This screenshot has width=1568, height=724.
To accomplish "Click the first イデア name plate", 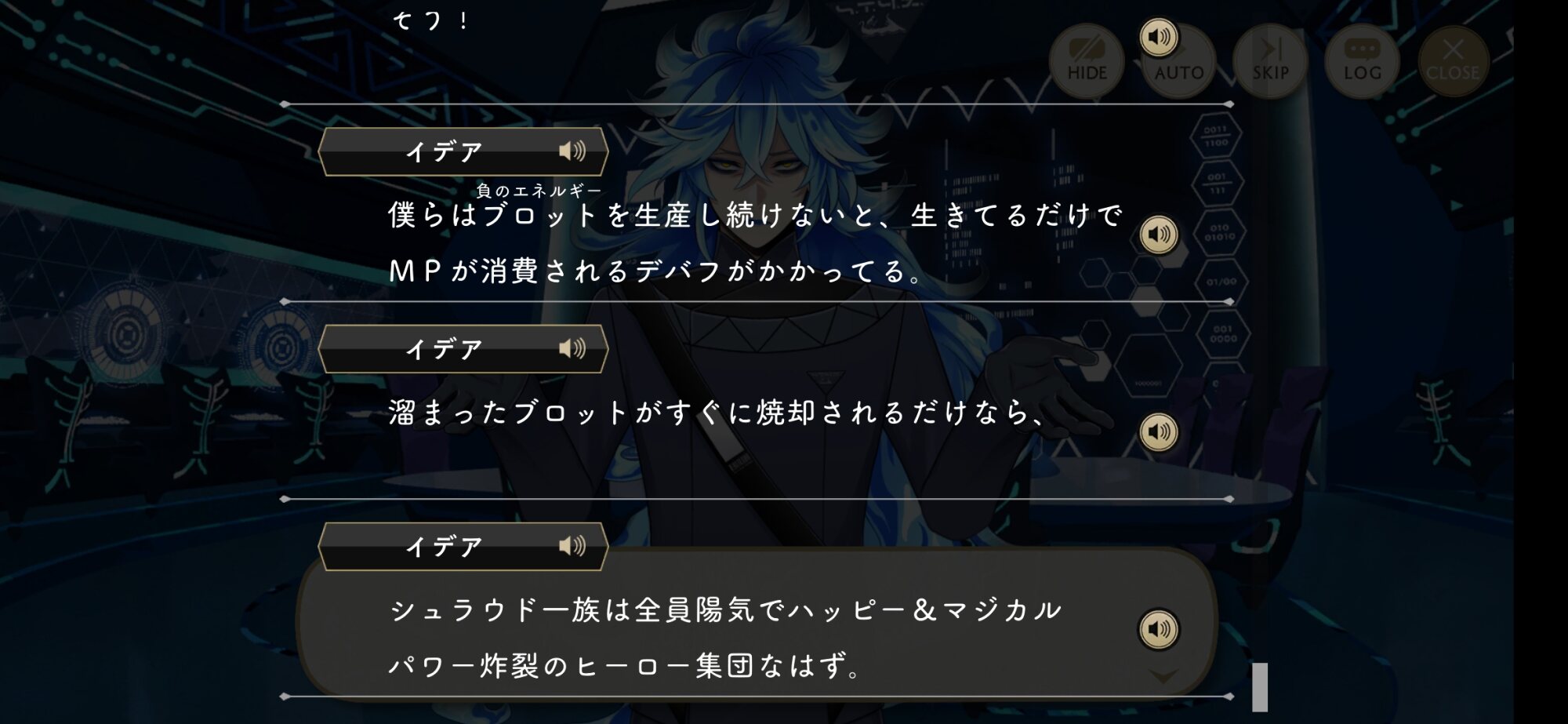I will [x=463, y=151].
